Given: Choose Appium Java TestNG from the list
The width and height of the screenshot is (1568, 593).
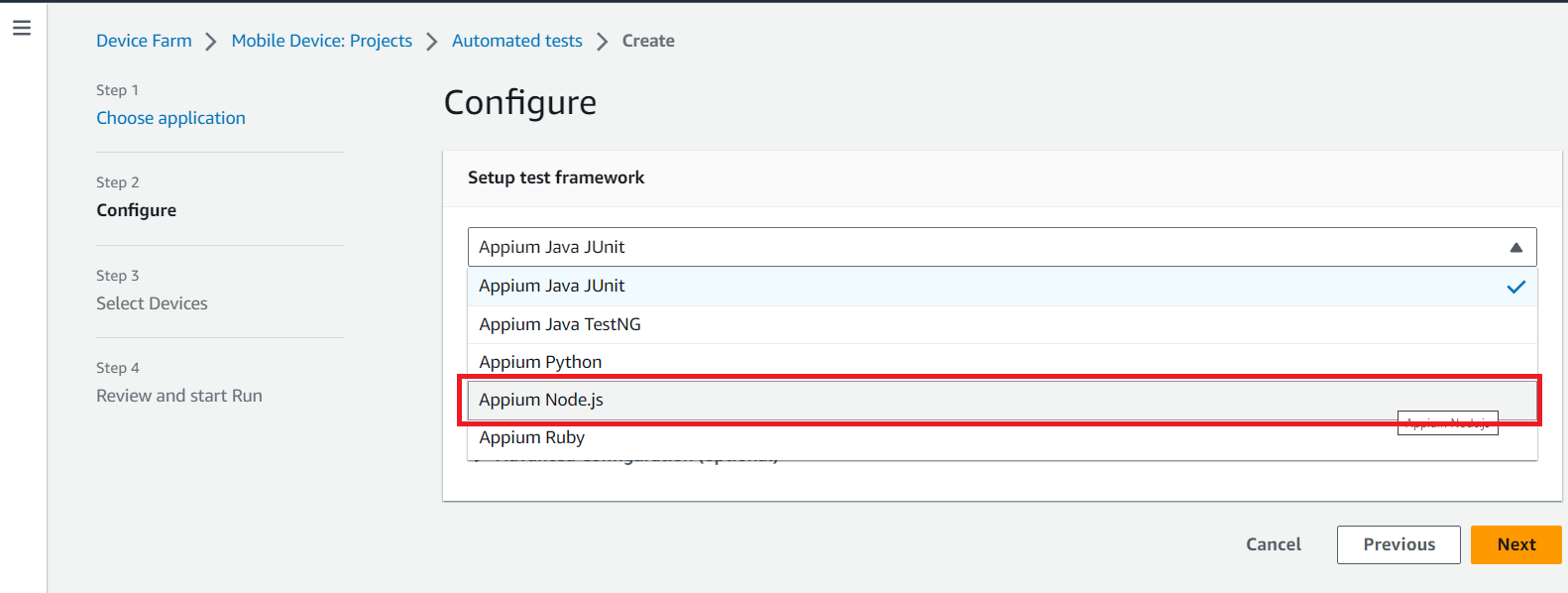Looking at the screenshot, I should point(560,324).
